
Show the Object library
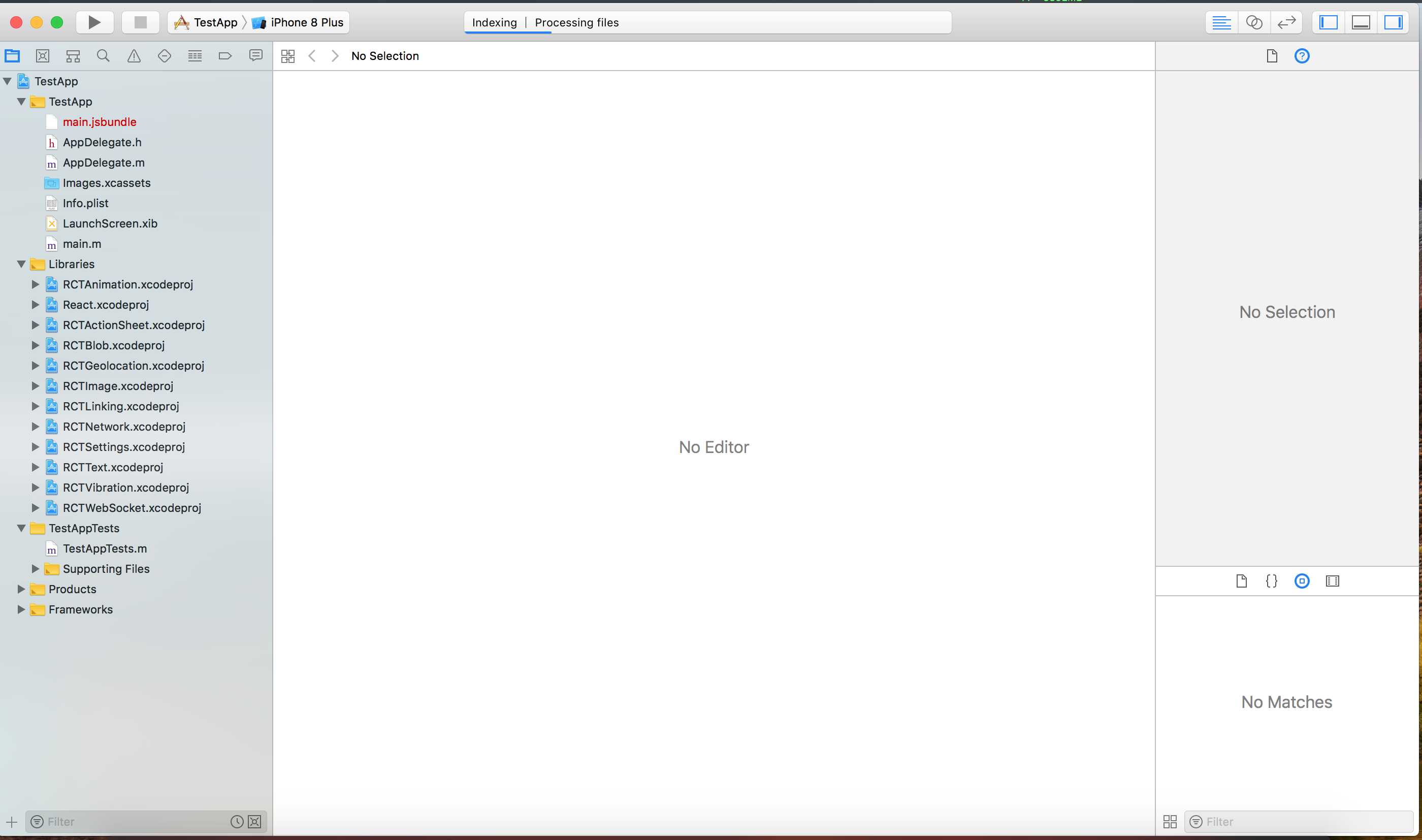1302,581
